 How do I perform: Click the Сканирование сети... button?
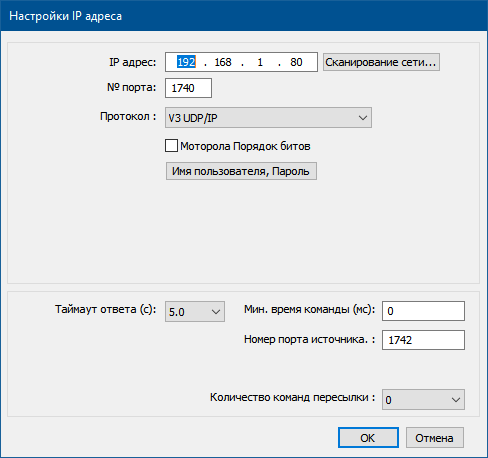[x=381, y=62]
